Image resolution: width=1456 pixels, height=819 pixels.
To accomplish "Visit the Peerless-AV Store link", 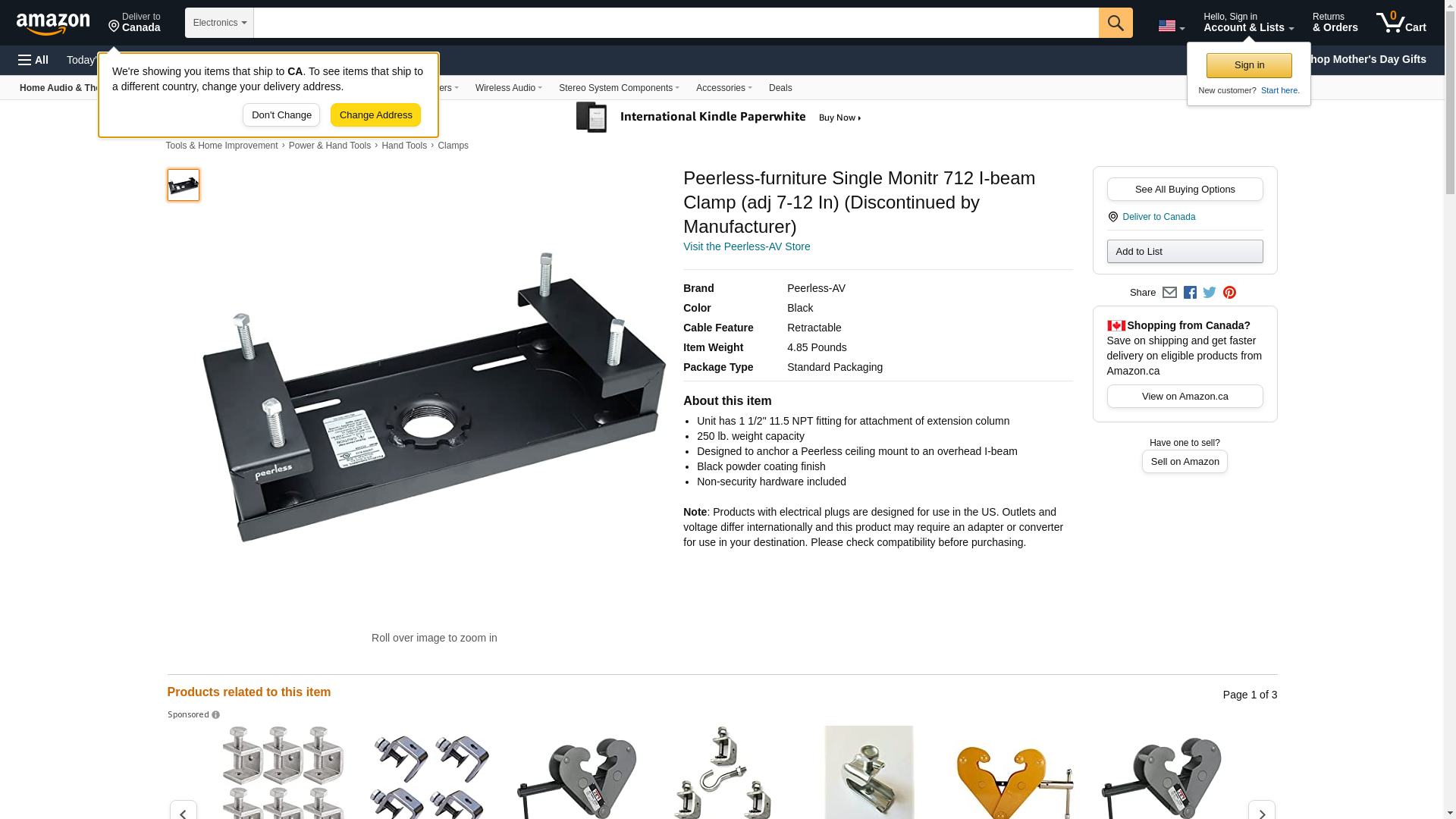I will coord(746,246).
